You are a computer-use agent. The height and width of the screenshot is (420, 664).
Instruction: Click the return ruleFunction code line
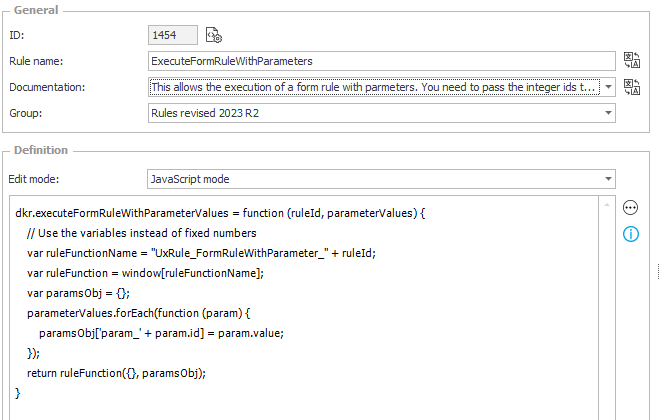[116, 373]
